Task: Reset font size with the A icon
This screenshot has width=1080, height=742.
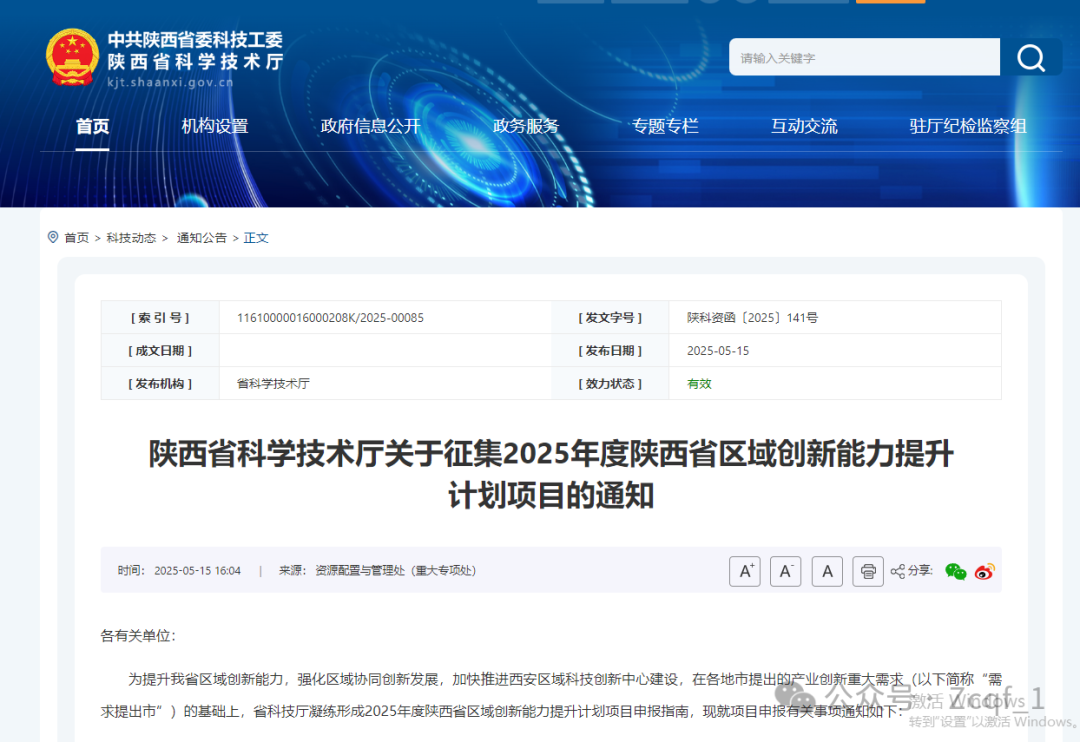Action: click(x=826, y=571)
